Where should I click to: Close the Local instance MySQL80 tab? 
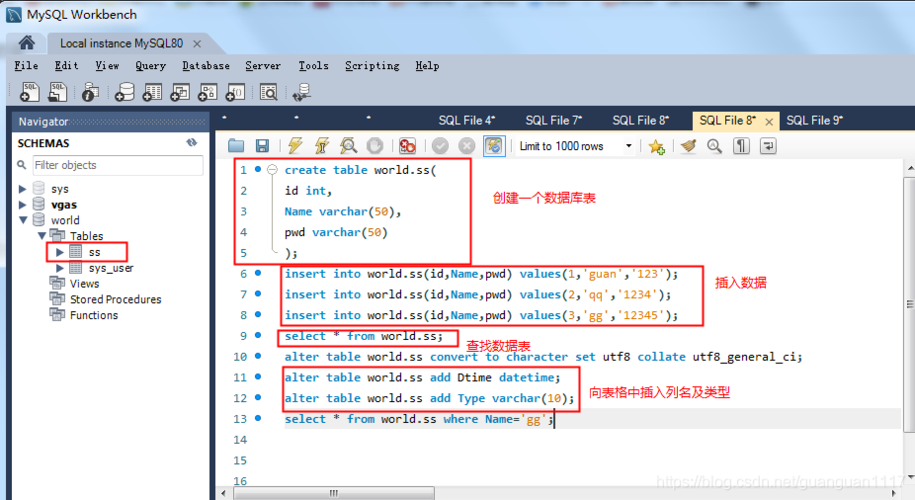(x=197, y=44)
